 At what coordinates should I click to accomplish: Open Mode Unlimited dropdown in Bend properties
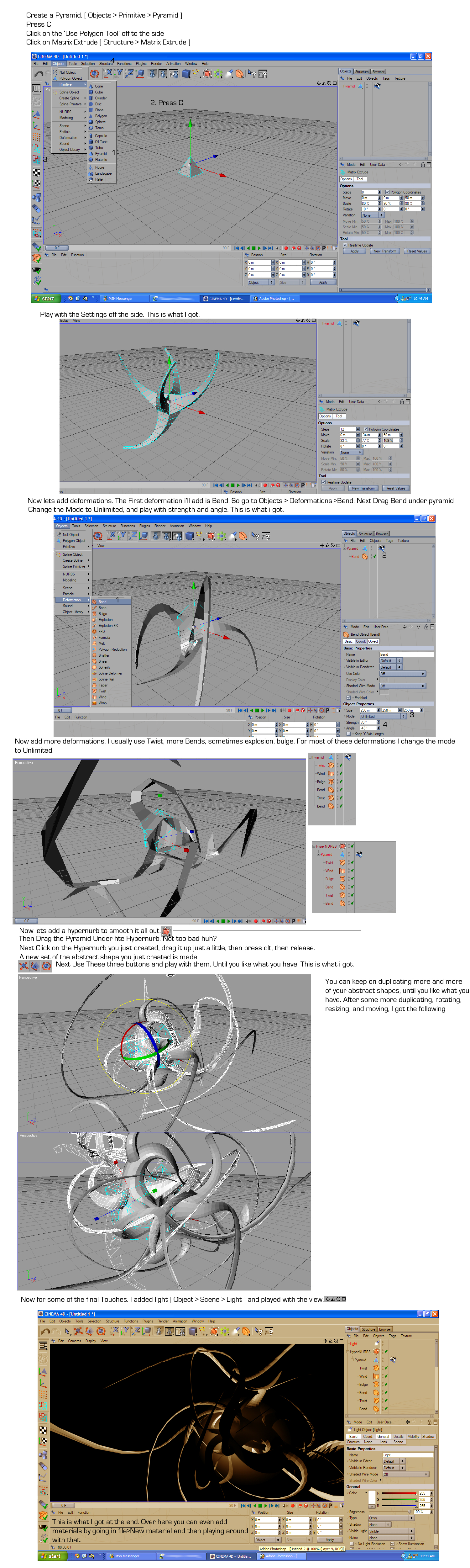pyautogui.click(x=384, y=717)
